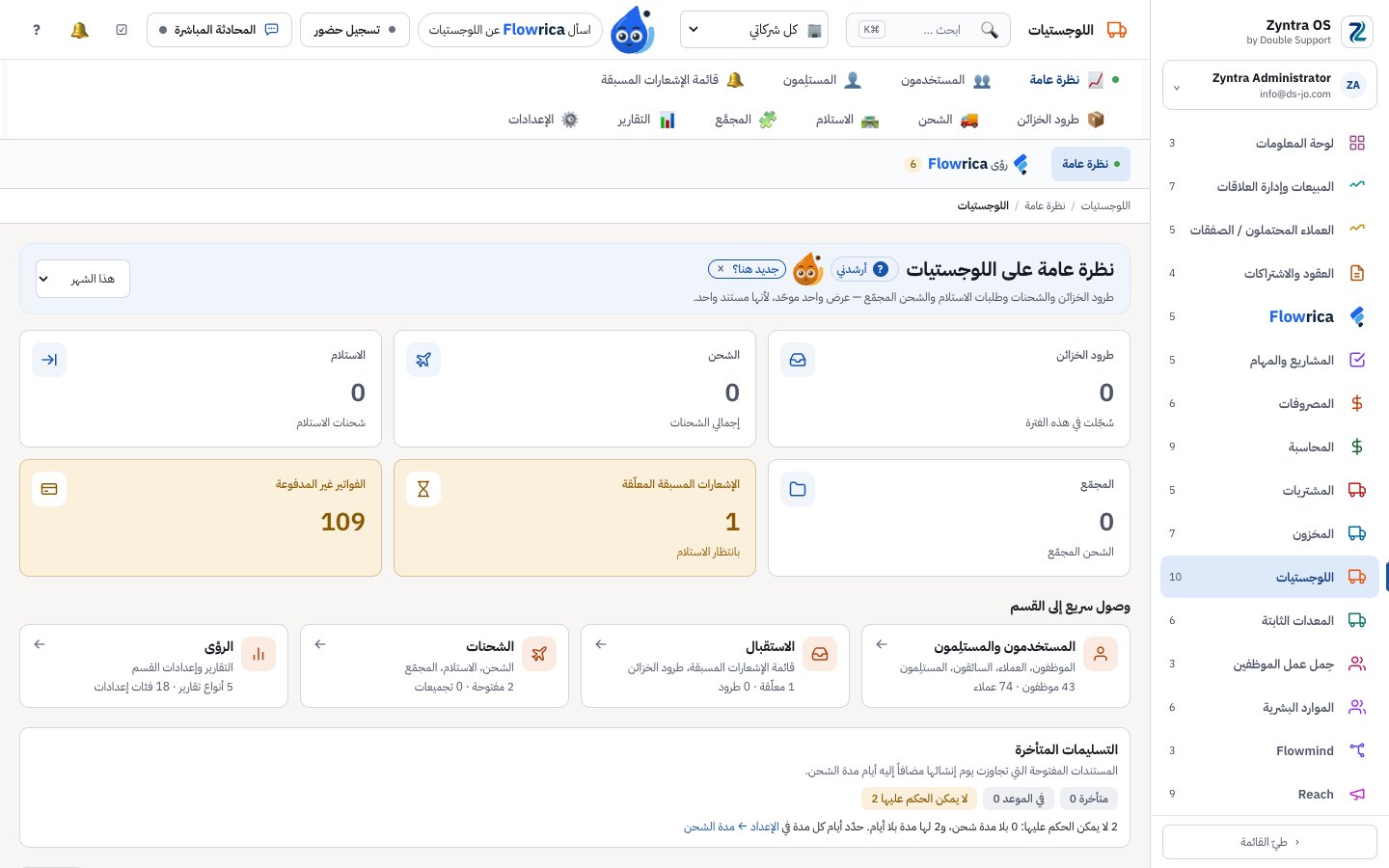Click the help question mark icon
Viewport: 1389px width, 868px height.
pos(37,30)
